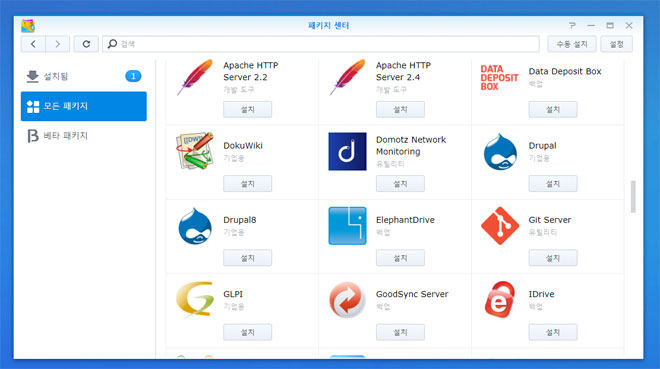Switch to the 베타 패키지 (Beta) tab
660x369 pixels.
pos(84,135)
